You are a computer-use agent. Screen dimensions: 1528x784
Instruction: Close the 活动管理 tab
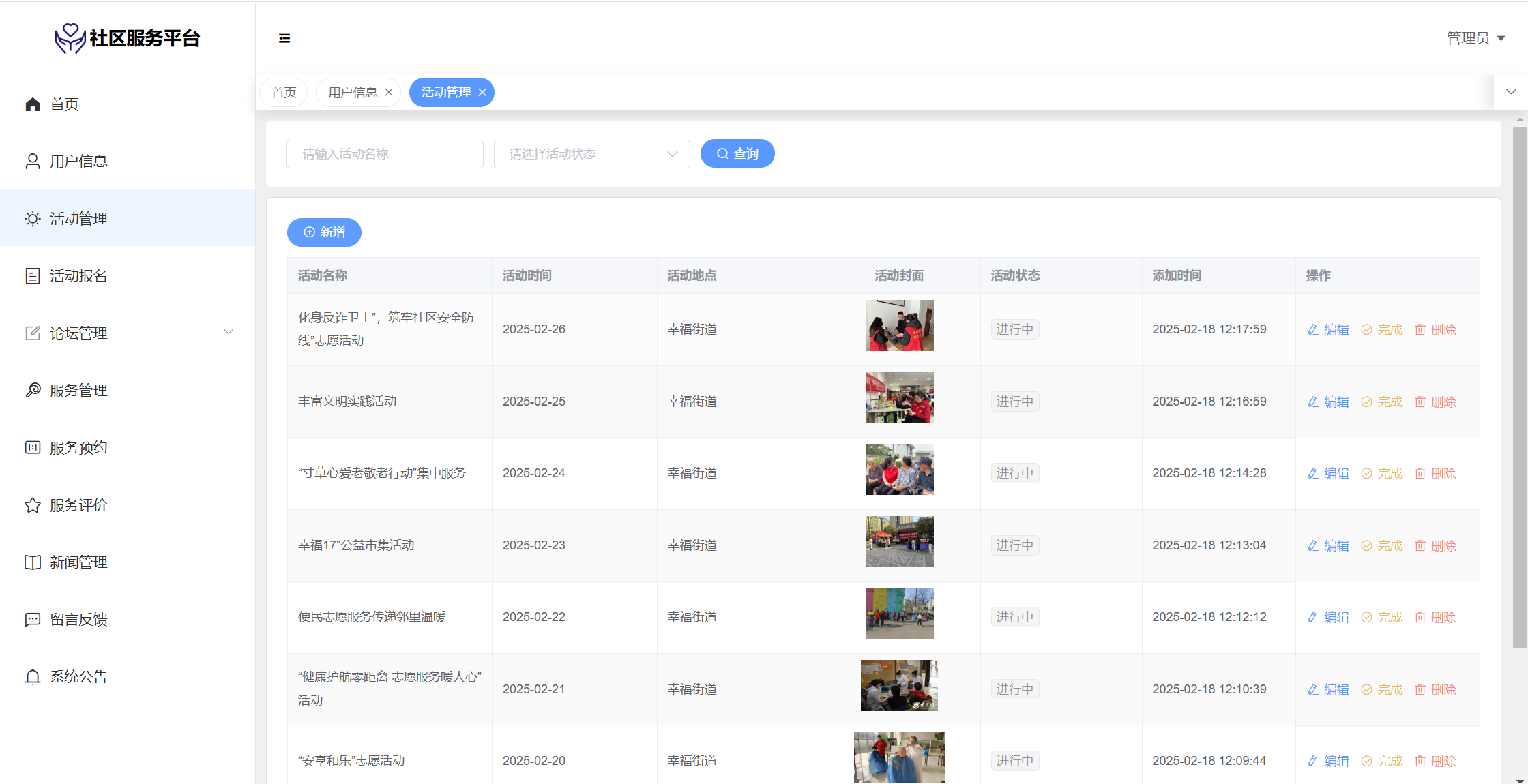pyautogui.click(x=482, y=93)
